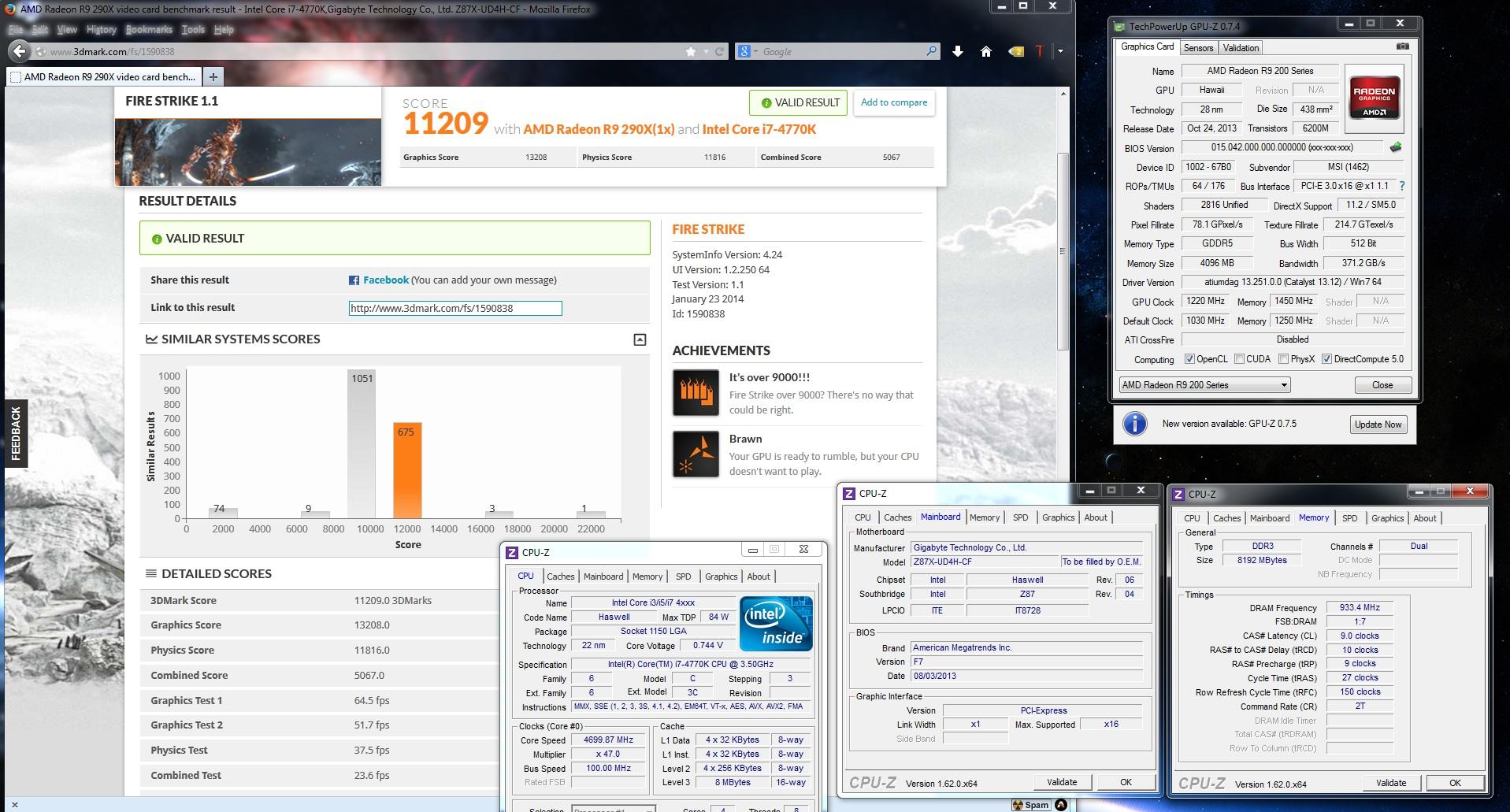
Task: Bookmark this page with the star icon
Action: tap(691, 52)
